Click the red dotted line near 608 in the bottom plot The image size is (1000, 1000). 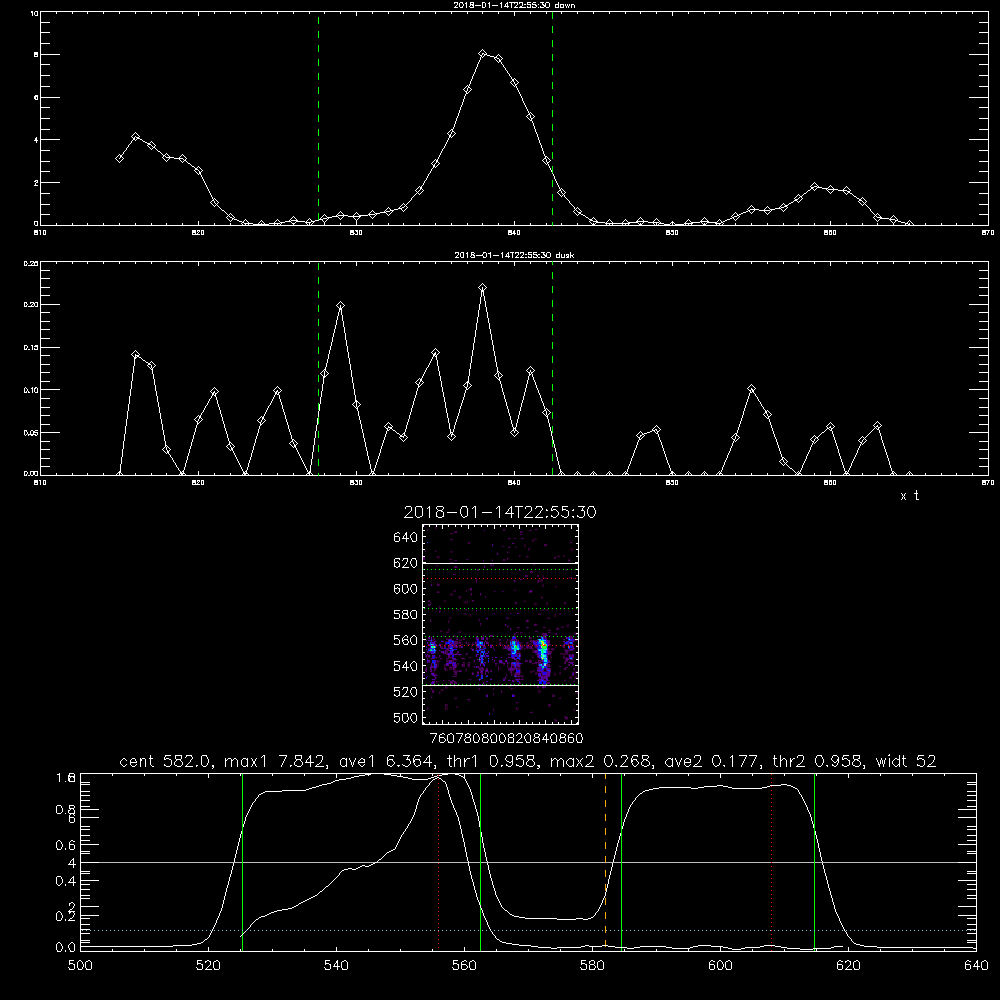[x=772, y=861]
